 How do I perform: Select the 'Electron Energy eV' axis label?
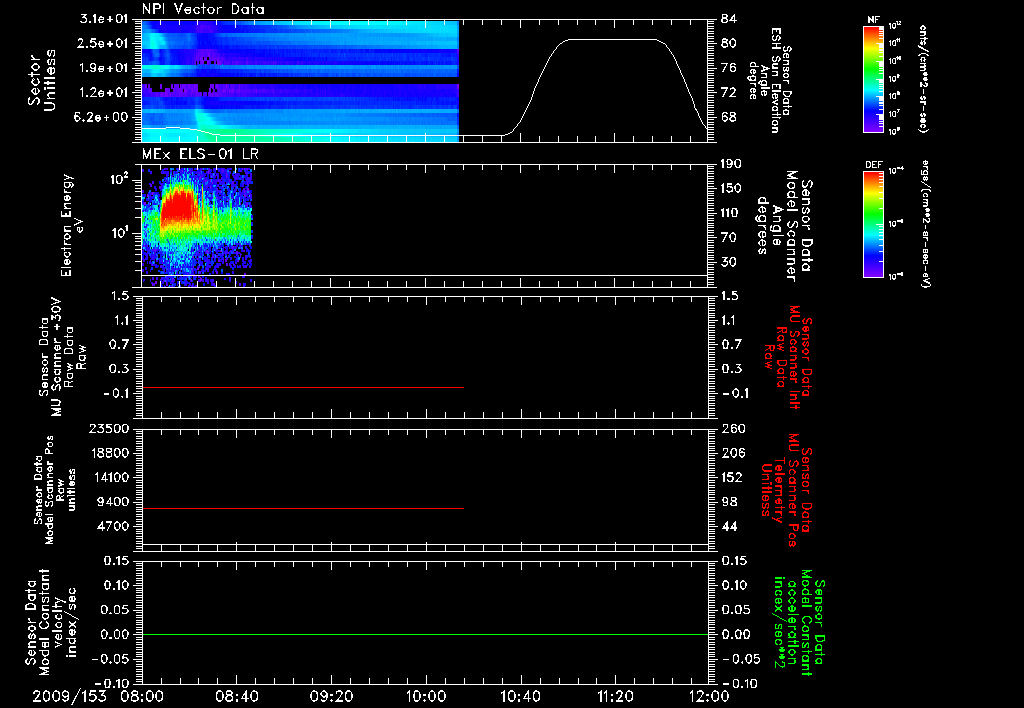click(72, 225)
